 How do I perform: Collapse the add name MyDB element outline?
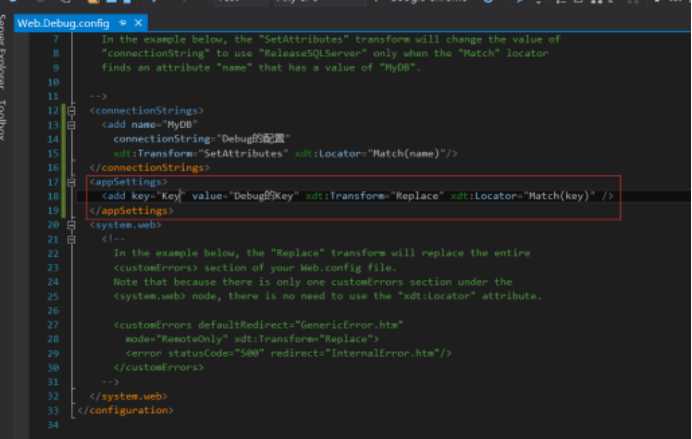(71, 125)
